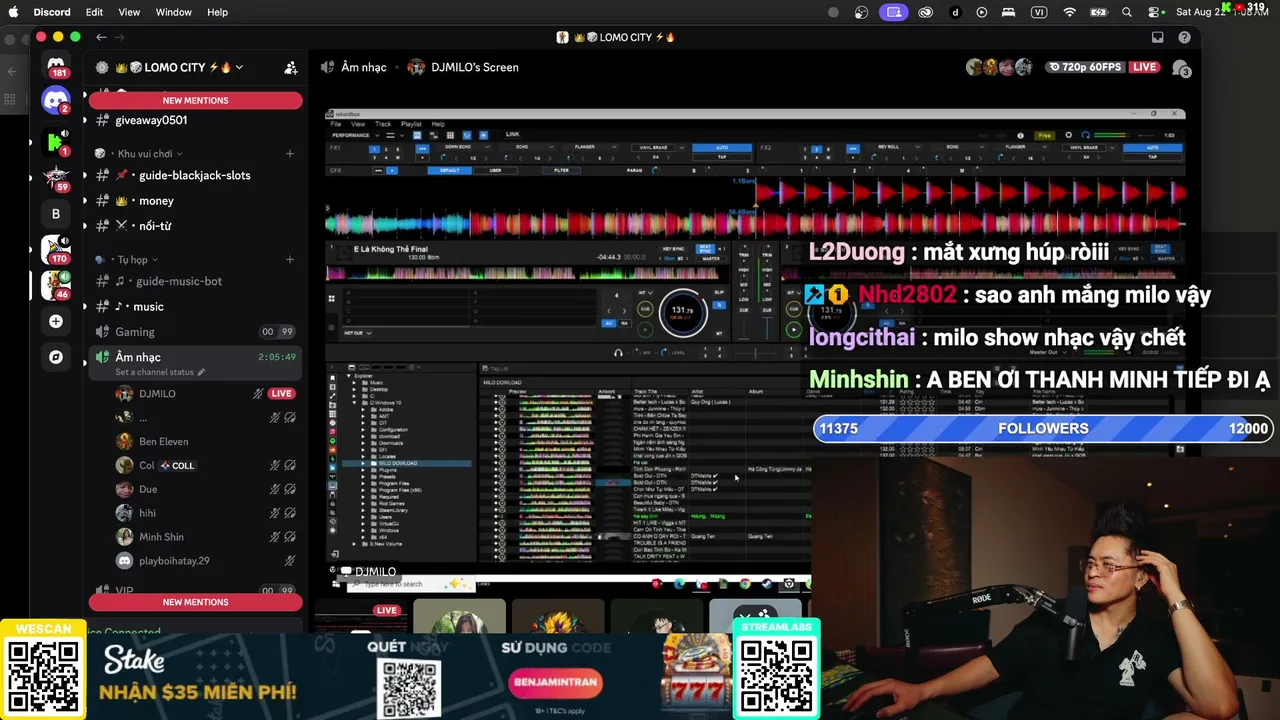Image resolution: width=1280 pixels, height=720 pixels.
Task: Collapse the Khu vui chơi category
Action: point(145,154)
